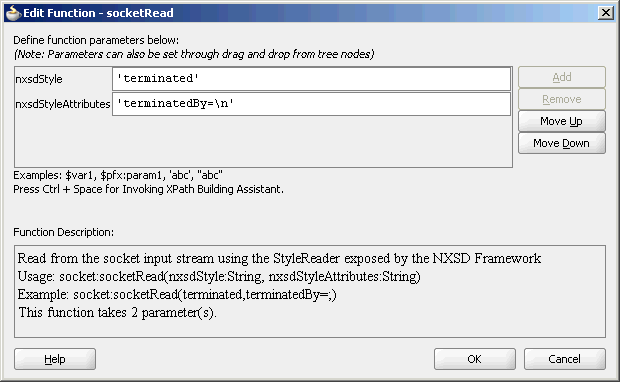This screenshot has height=382, width=620.
Task: Click the 'Examples: $var1' hint text
Action: click(x=118, y=175)
